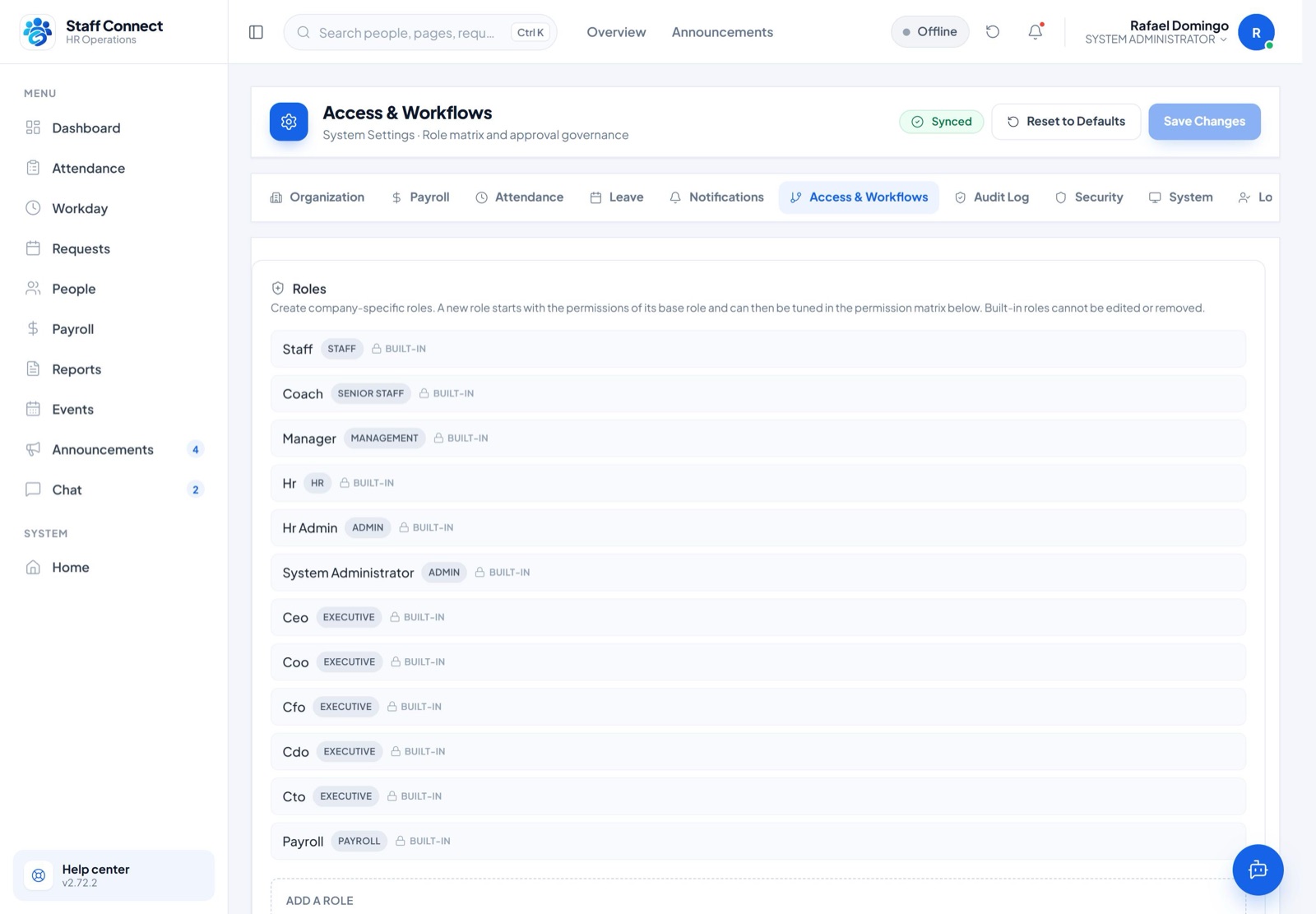Click the Reports document icon
This screenshot has width=1316, height=914.
(x=33, y=369)
